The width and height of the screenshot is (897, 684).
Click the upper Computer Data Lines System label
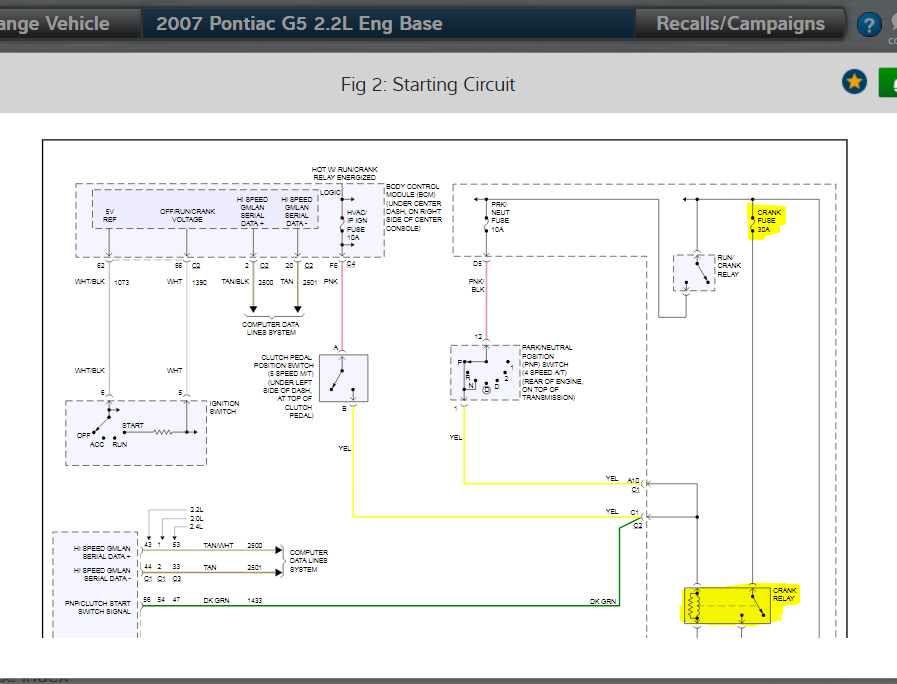(x=271, y=328)
